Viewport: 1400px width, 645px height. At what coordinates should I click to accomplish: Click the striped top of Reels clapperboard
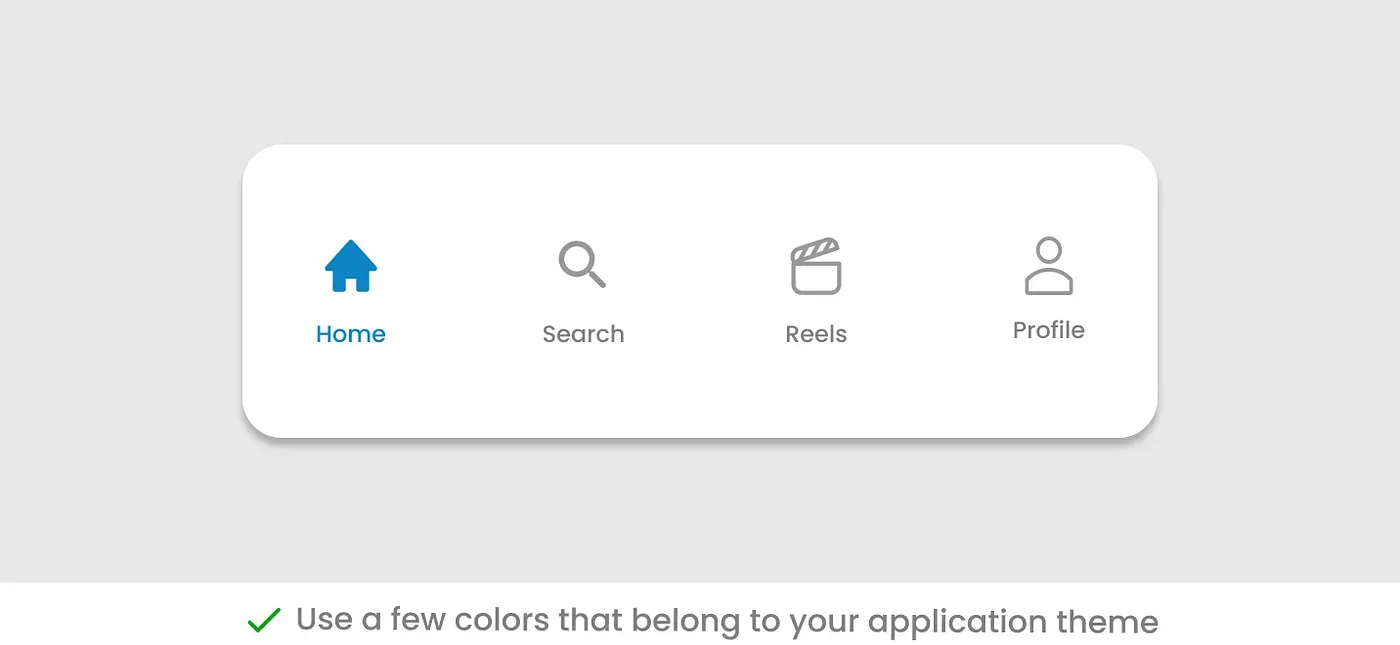click(815, 247)
